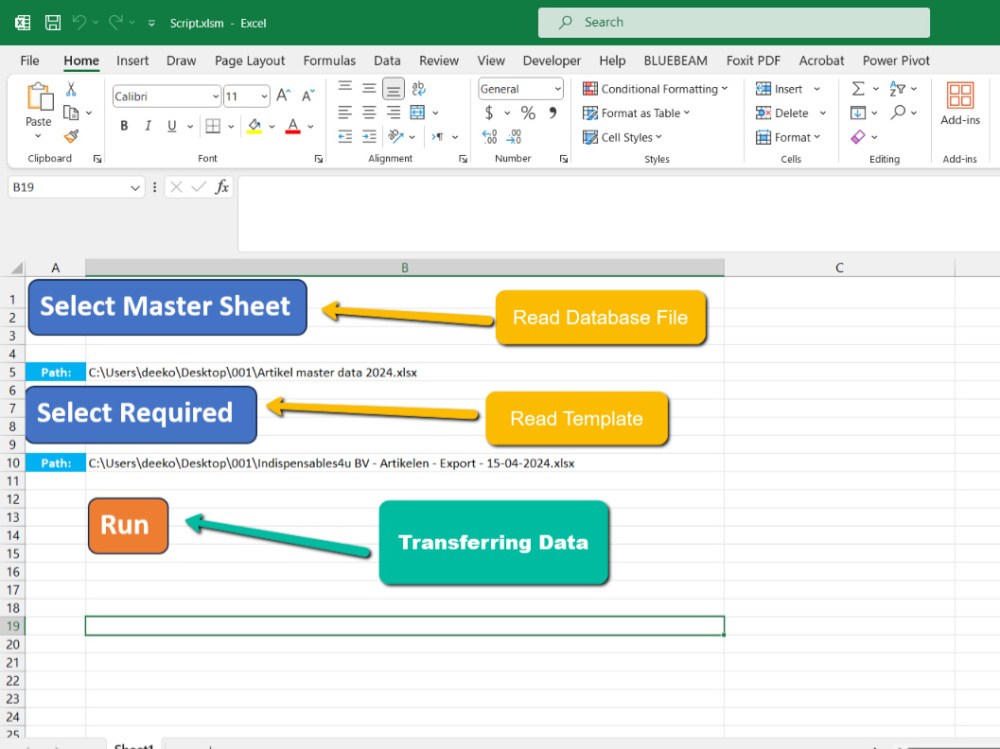Select Format as Table
Viewport: 1000px width, 749px height.
click(637, 113)
